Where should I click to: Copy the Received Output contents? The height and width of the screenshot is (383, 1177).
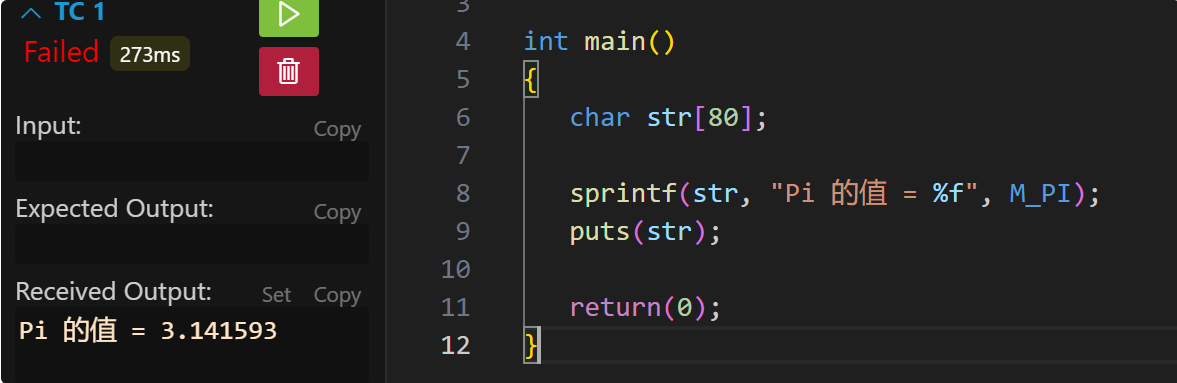pos(337,295)
